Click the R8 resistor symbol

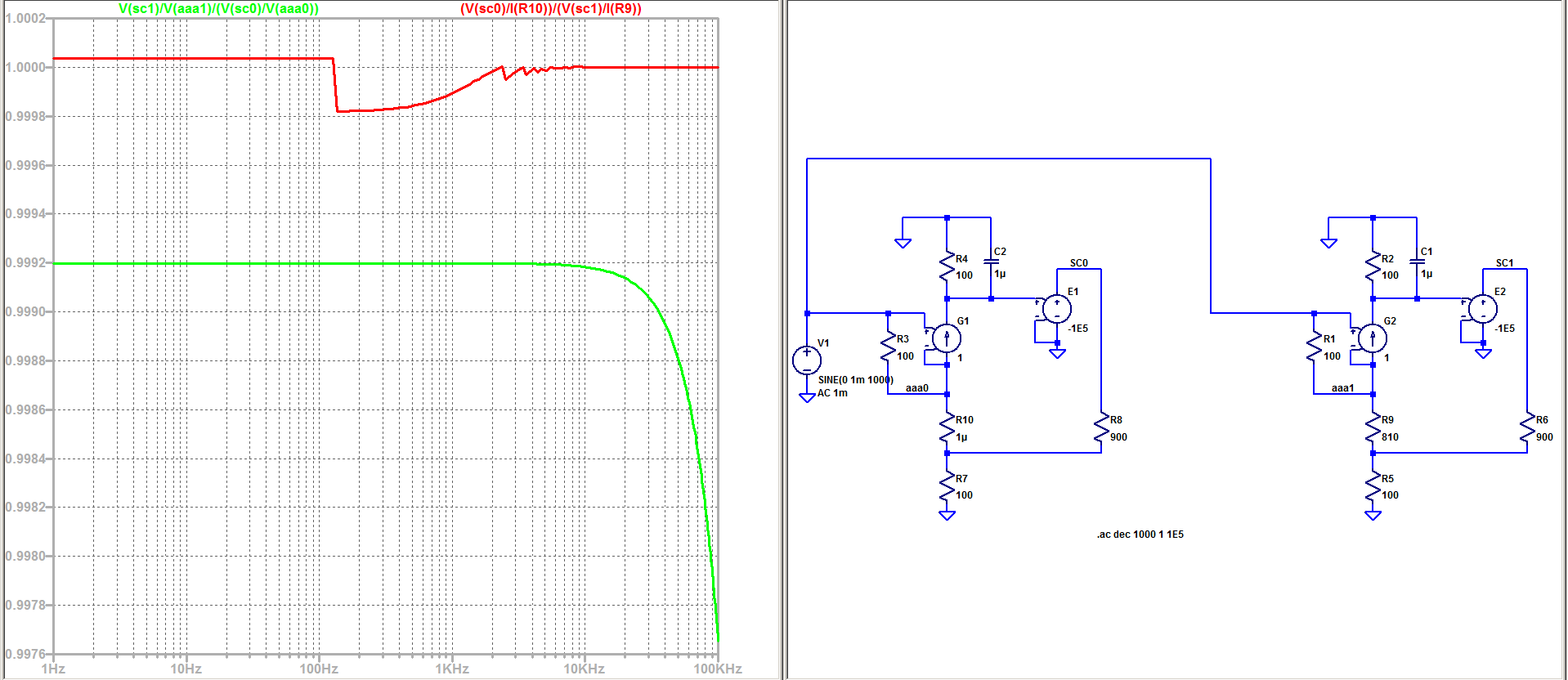coord(1101,428)
